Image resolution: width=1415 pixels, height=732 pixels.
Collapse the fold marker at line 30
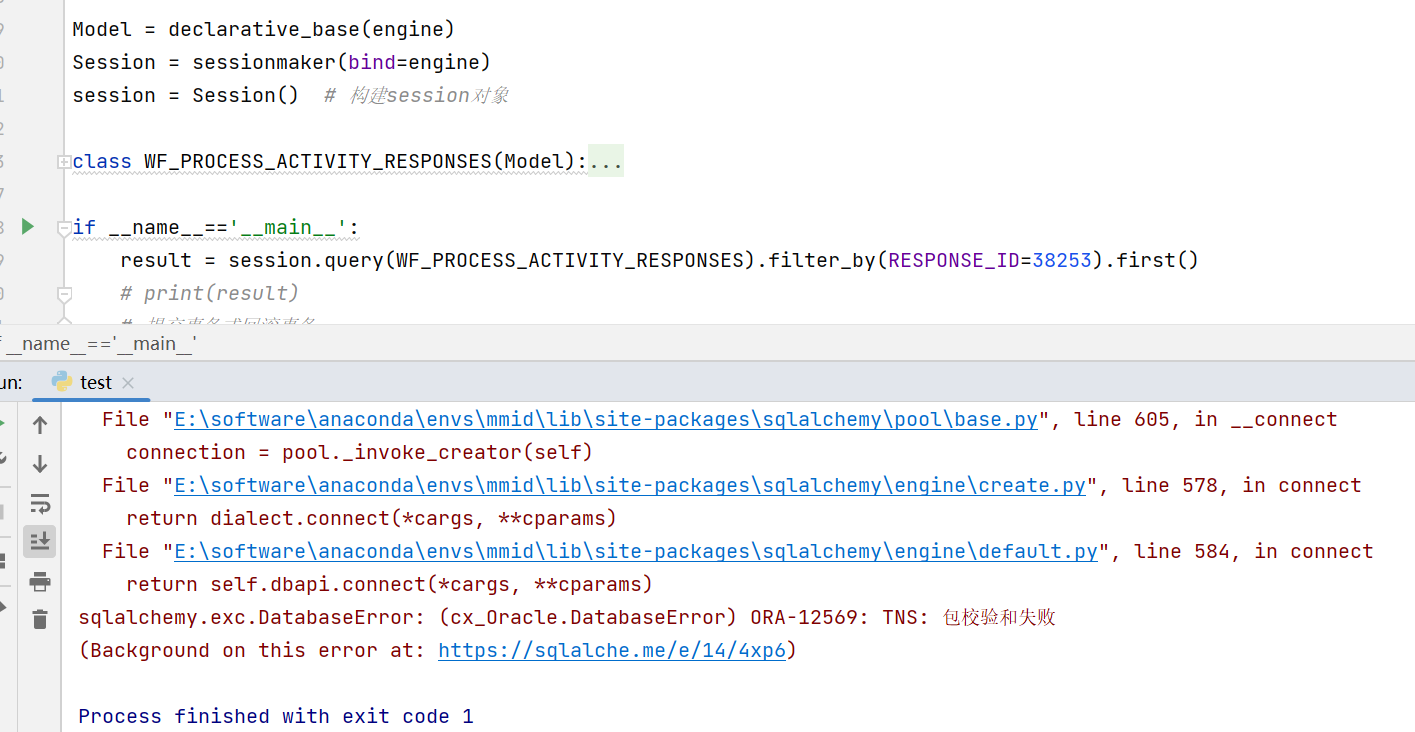63,293
